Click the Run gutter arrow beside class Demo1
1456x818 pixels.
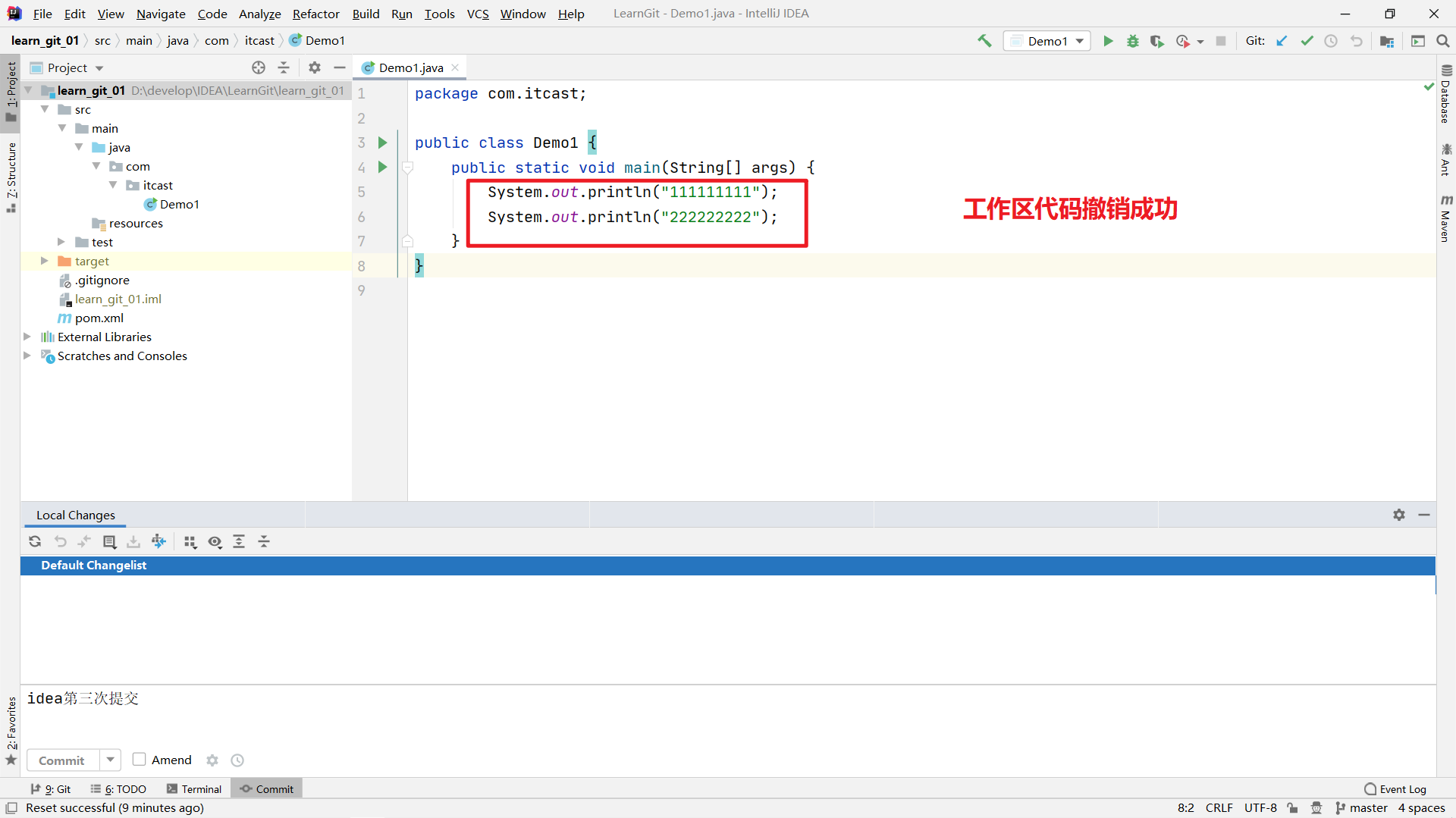pos(383,143)
